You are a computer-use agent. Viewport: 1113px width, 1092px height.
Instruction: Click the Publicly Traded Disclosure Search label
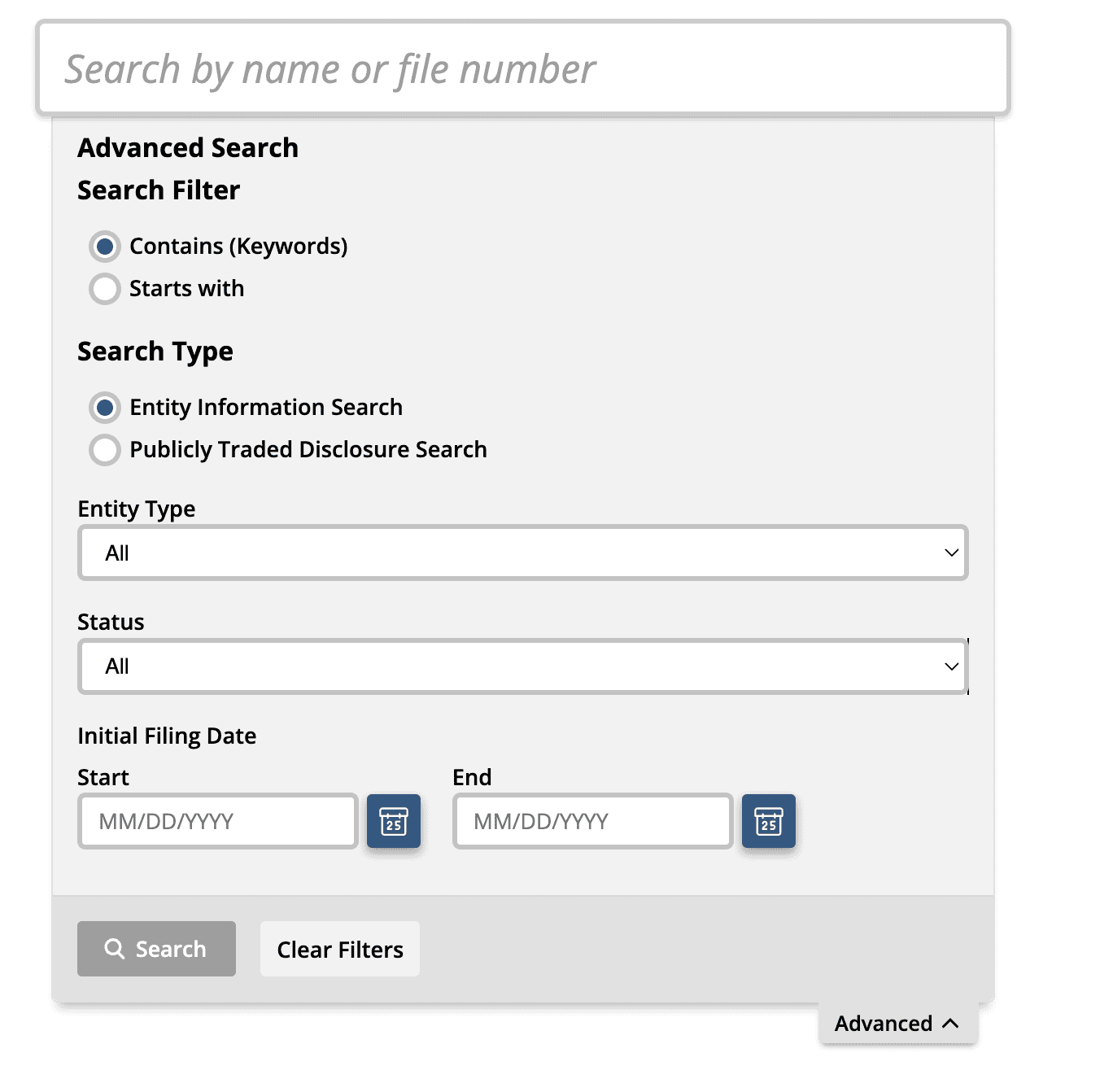click(308, 449)
